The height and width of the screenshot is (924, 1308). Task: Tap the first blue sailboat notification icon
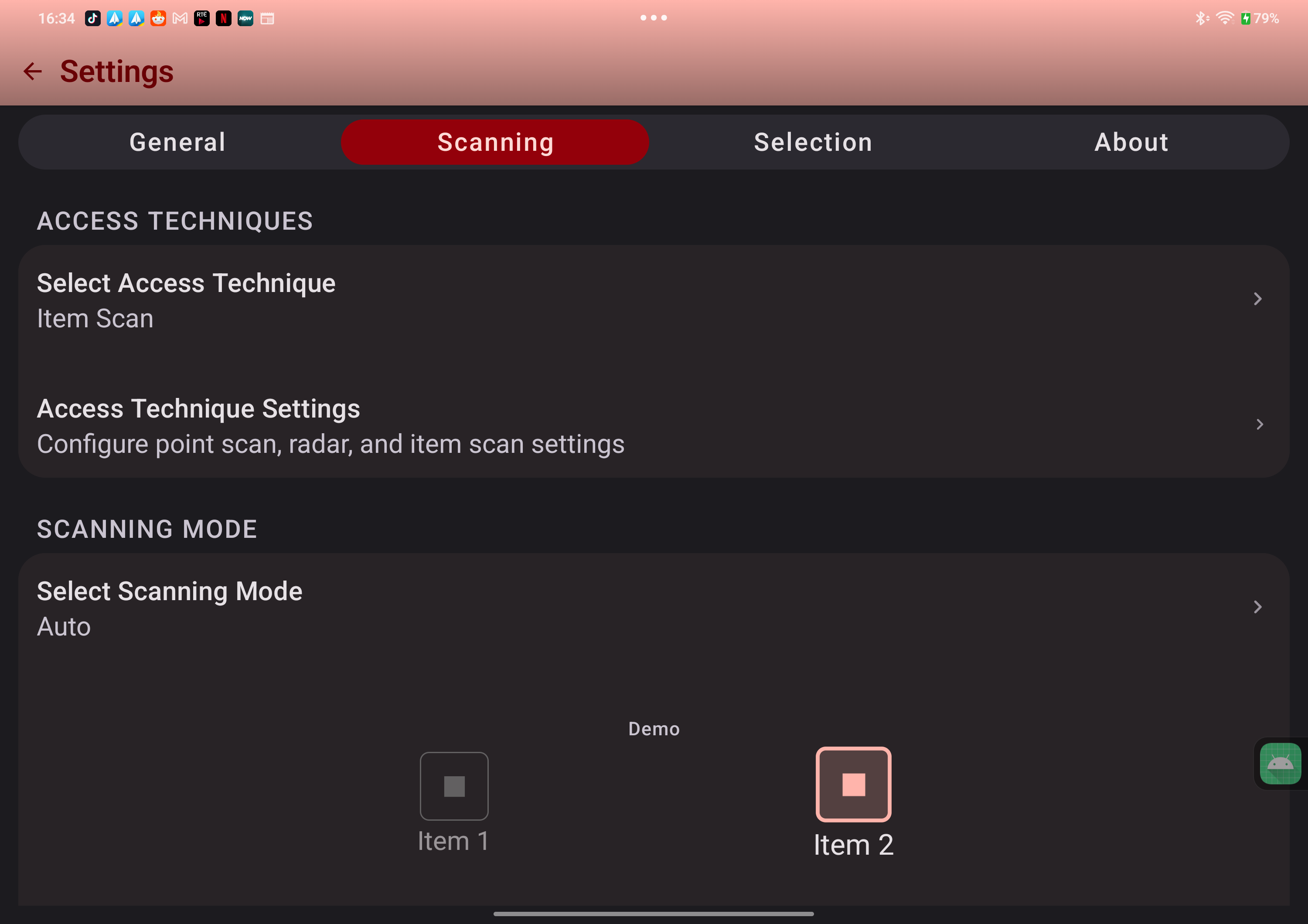(115, 19)
